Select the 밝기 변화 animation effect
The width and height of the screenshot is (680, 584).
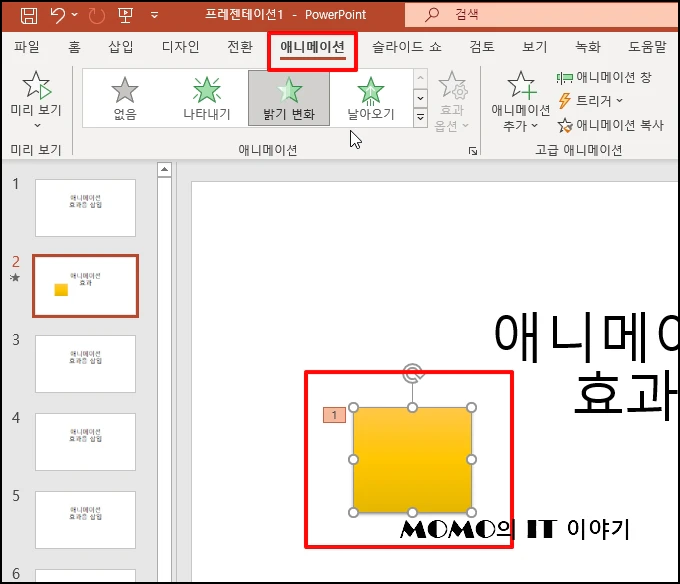(289, 99)
